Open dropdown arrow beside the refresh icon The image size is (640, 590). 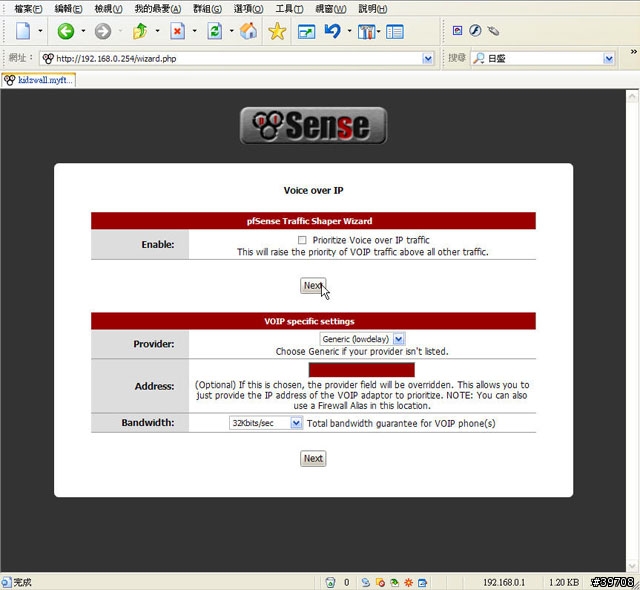(x=231, y=31)
